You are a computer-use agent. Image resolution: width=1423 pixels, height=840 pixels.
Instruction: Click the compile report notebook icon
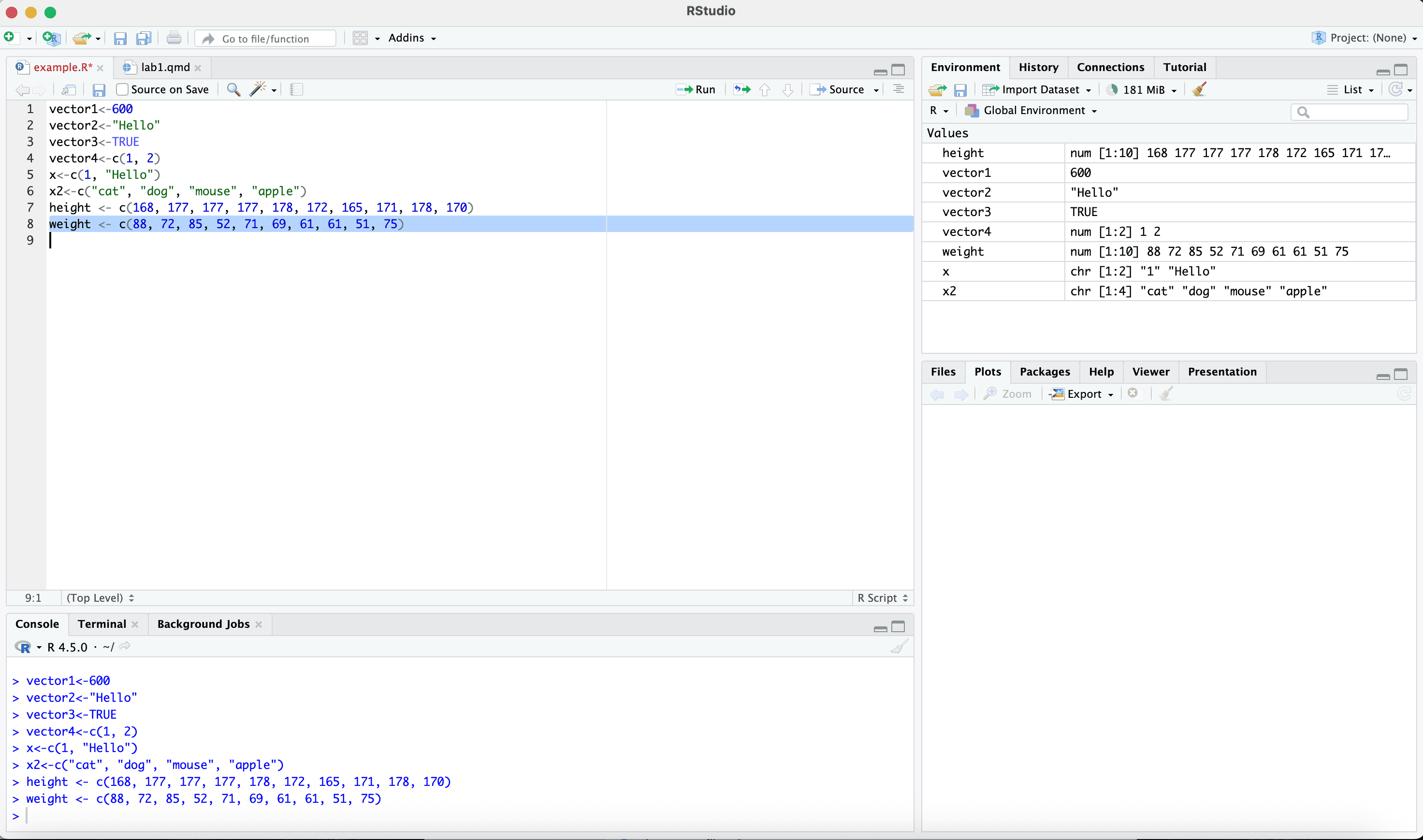[x=296, y=89]
